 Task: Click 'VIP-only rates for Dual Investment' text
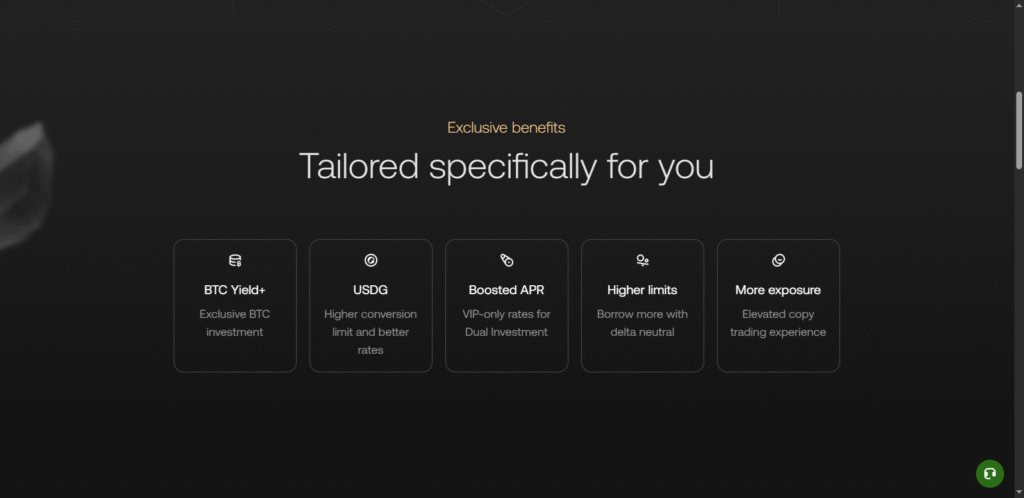(507, 323)
